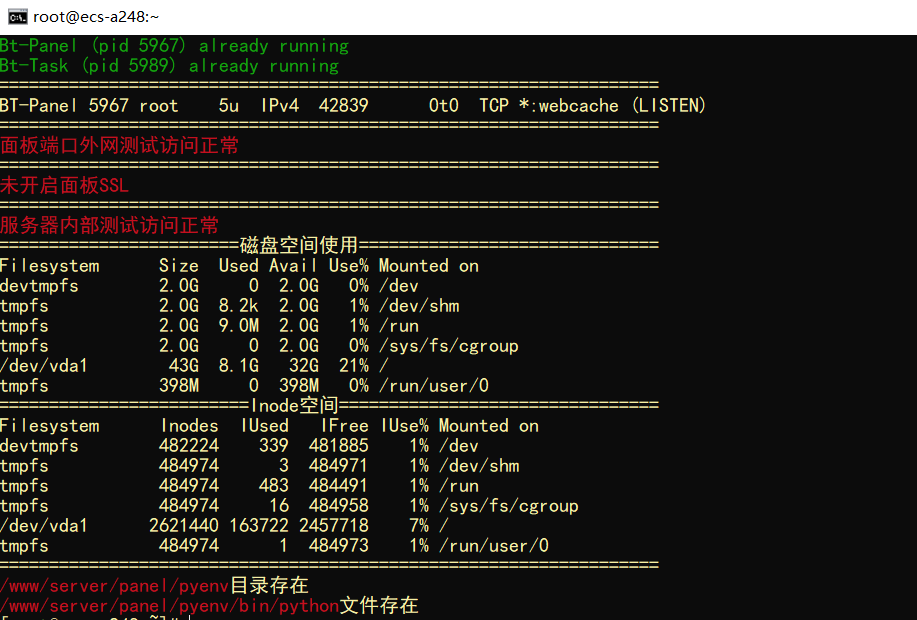Click the 'Inodes' column header
Image resolution: width=917 pixels, height=620 pixels.
coord(189,426)
